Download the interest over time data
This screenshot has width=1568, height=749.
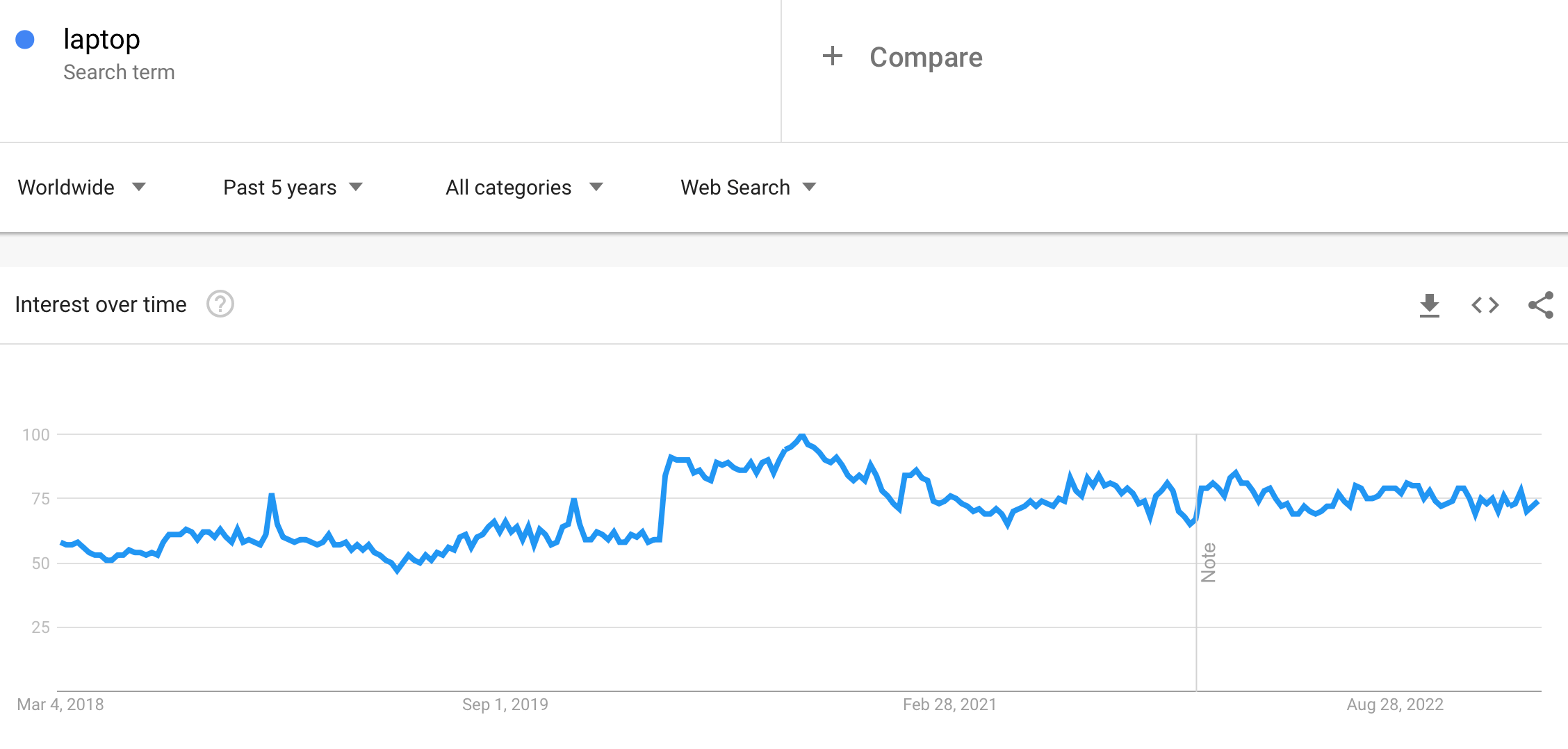pos(1429,305)
